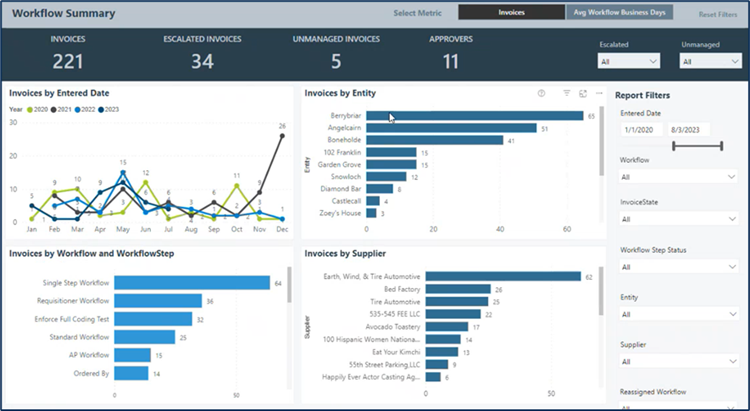Image resolution: width=750 pixels, height=411 pixels.
Task: Click the Entered Date range slider left handle
Action: (x=673, y=146)
